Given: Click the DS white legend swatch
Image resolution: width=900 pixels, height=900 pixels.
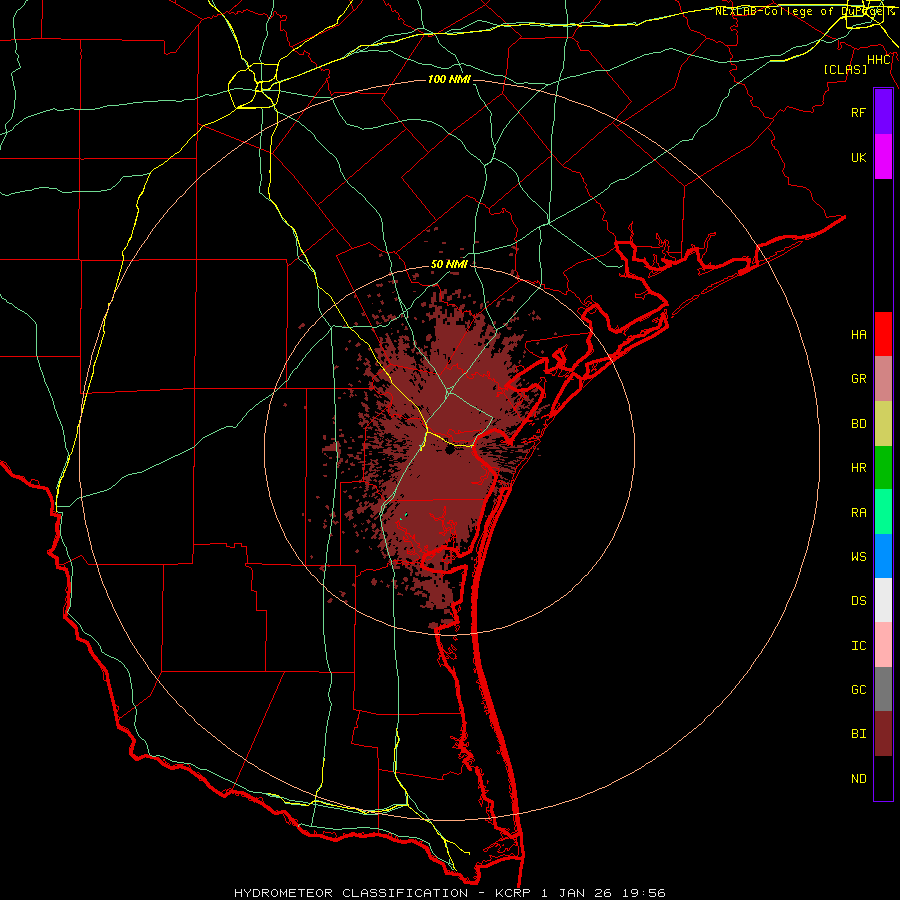Looking at the screenshot, I should point(883,600).
